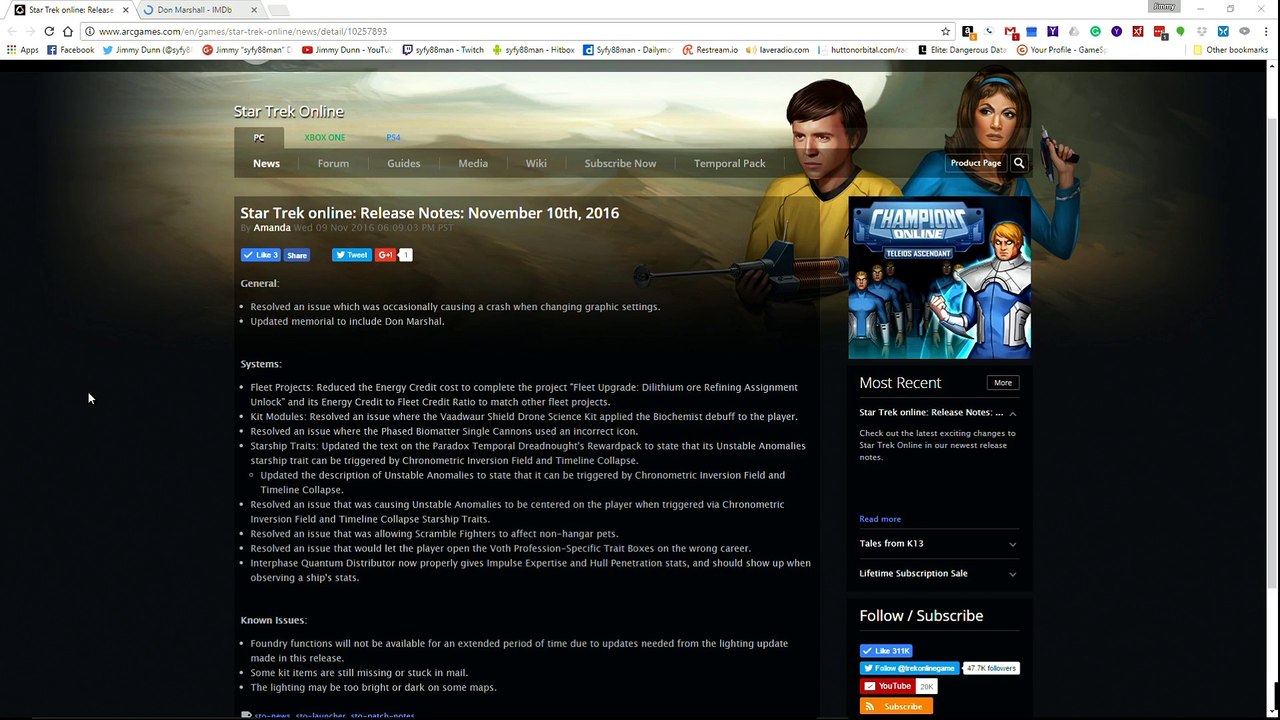Screen dimensions: 1280x720
Task: Open the Jimmy Dunn YouTube bookmark
Action: (x=347, y=50)
